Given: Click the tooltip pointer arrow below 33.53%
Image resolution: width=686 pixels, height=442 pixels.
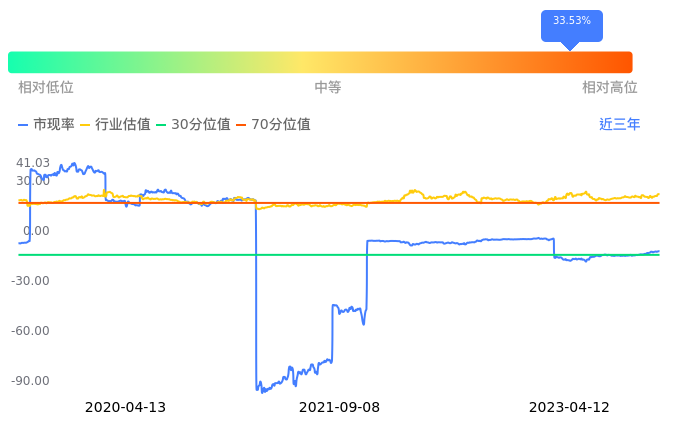Looking at the screenshot, I should click(570, 45).
